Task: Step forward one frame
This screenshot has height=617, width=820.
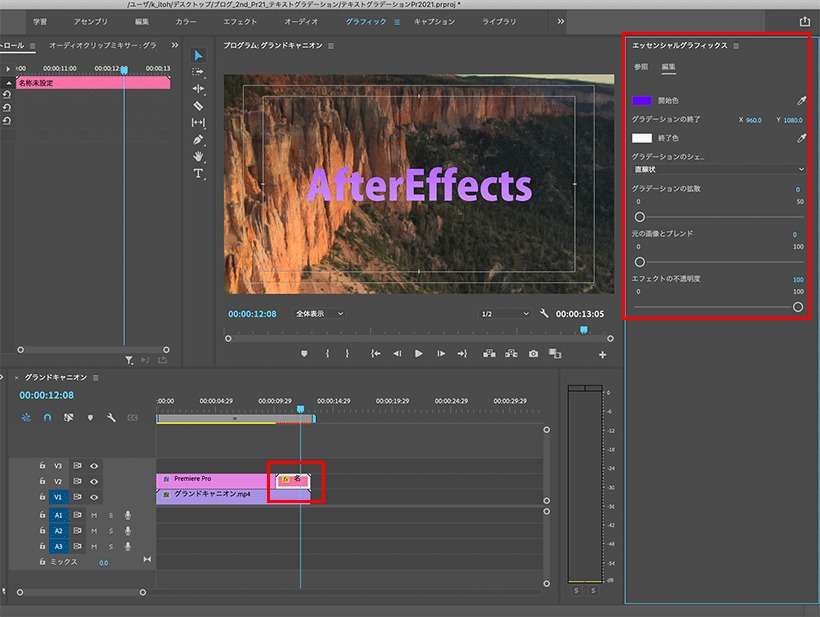Action: pos(441,354)
